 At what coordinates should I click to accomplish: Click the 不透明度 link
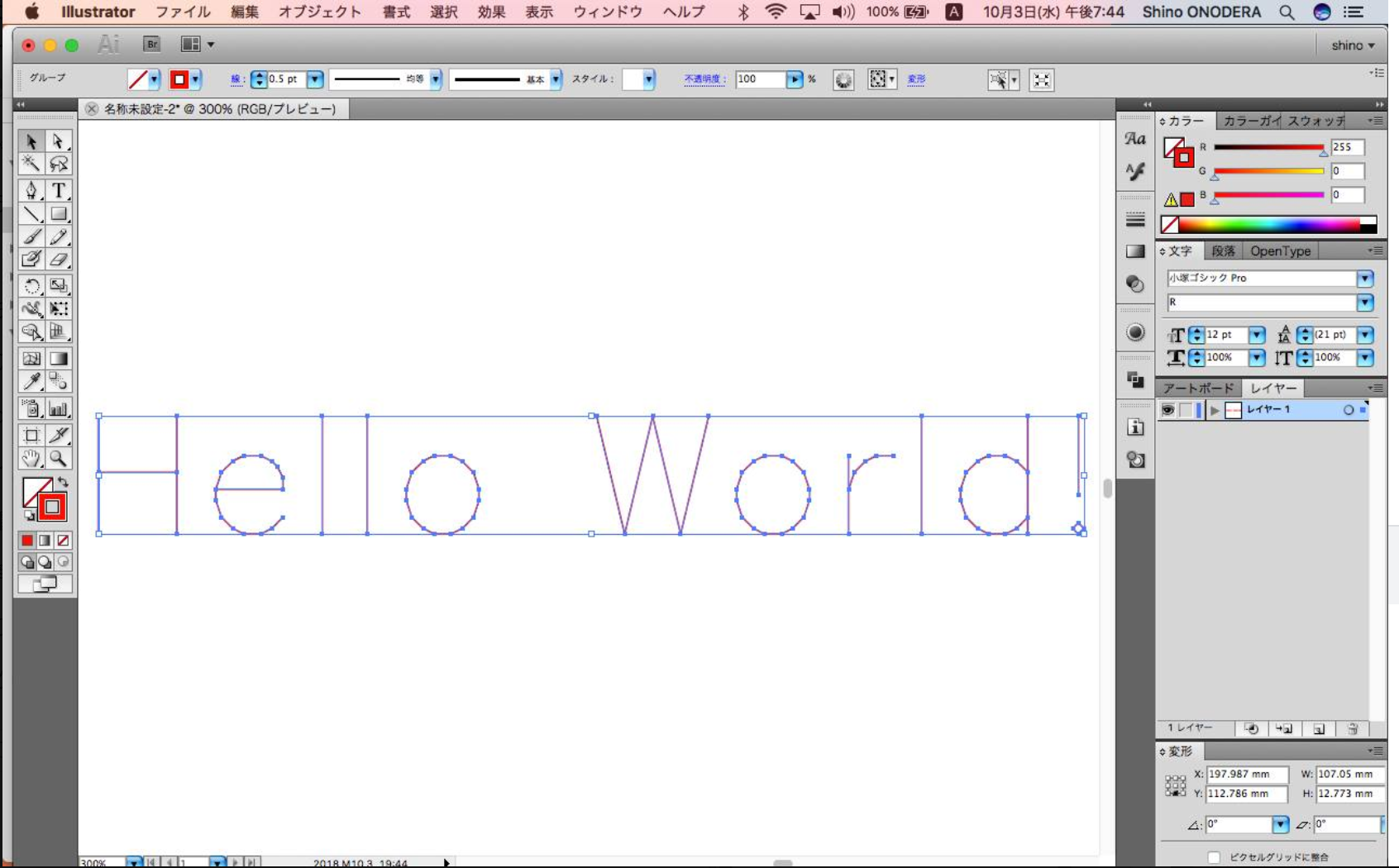(704, 79)
